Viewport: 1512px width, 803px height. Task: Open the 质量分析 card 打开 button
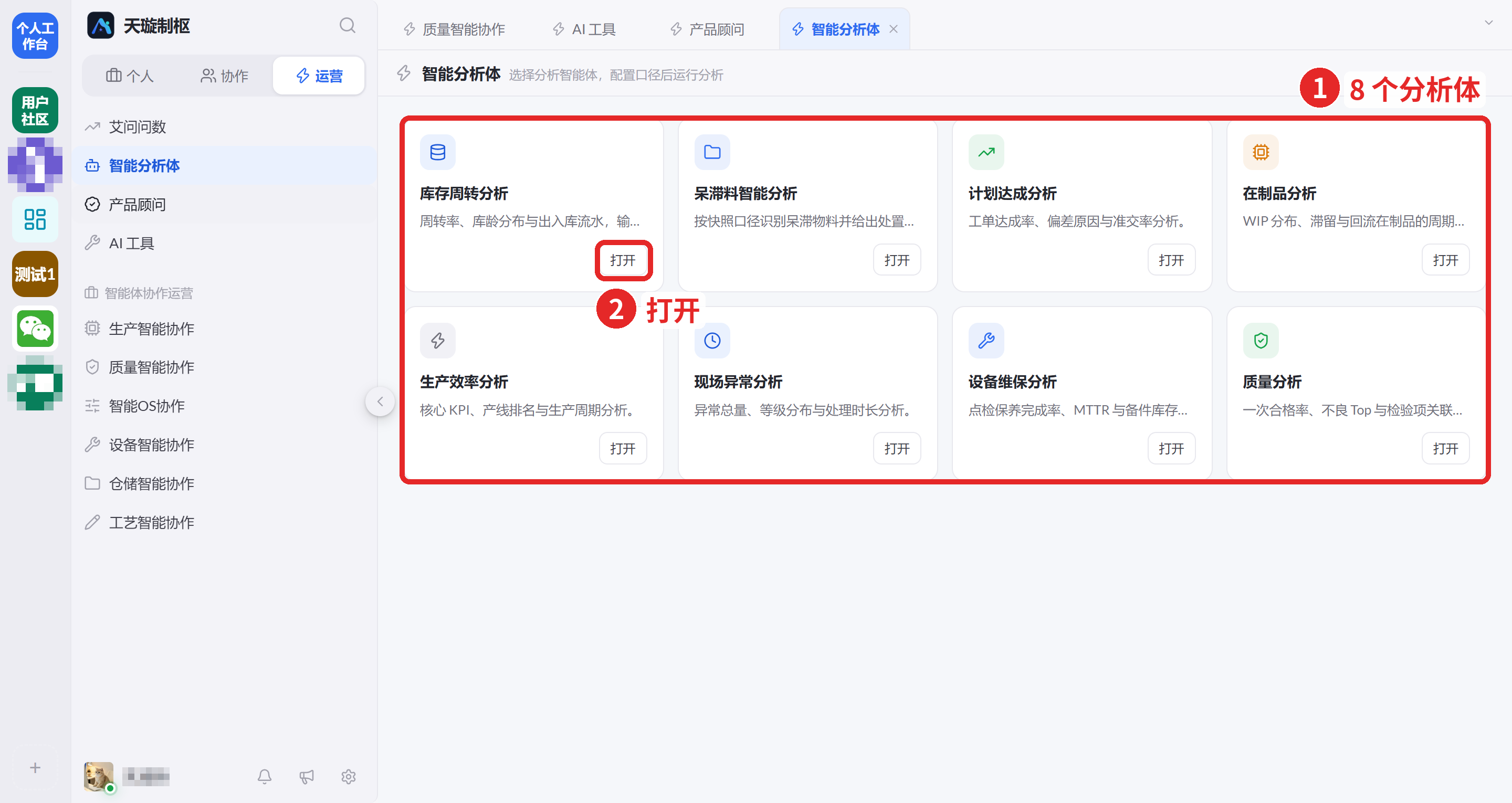[1445, 448]
